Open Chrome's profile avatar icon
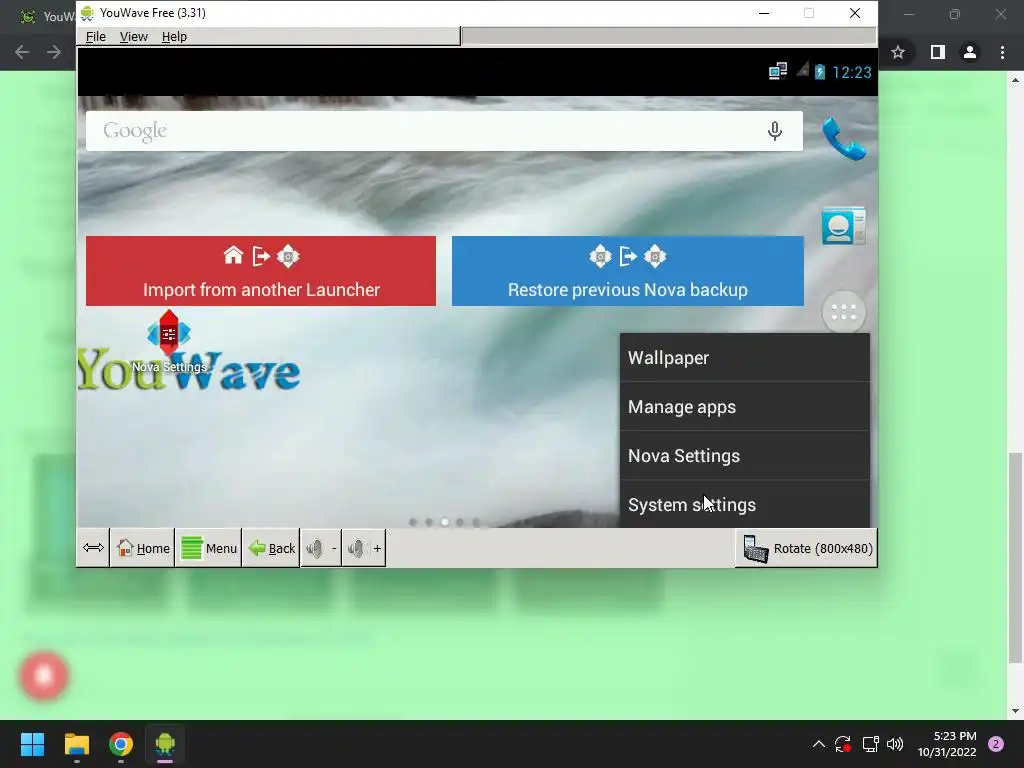 (x=970, y=52)
